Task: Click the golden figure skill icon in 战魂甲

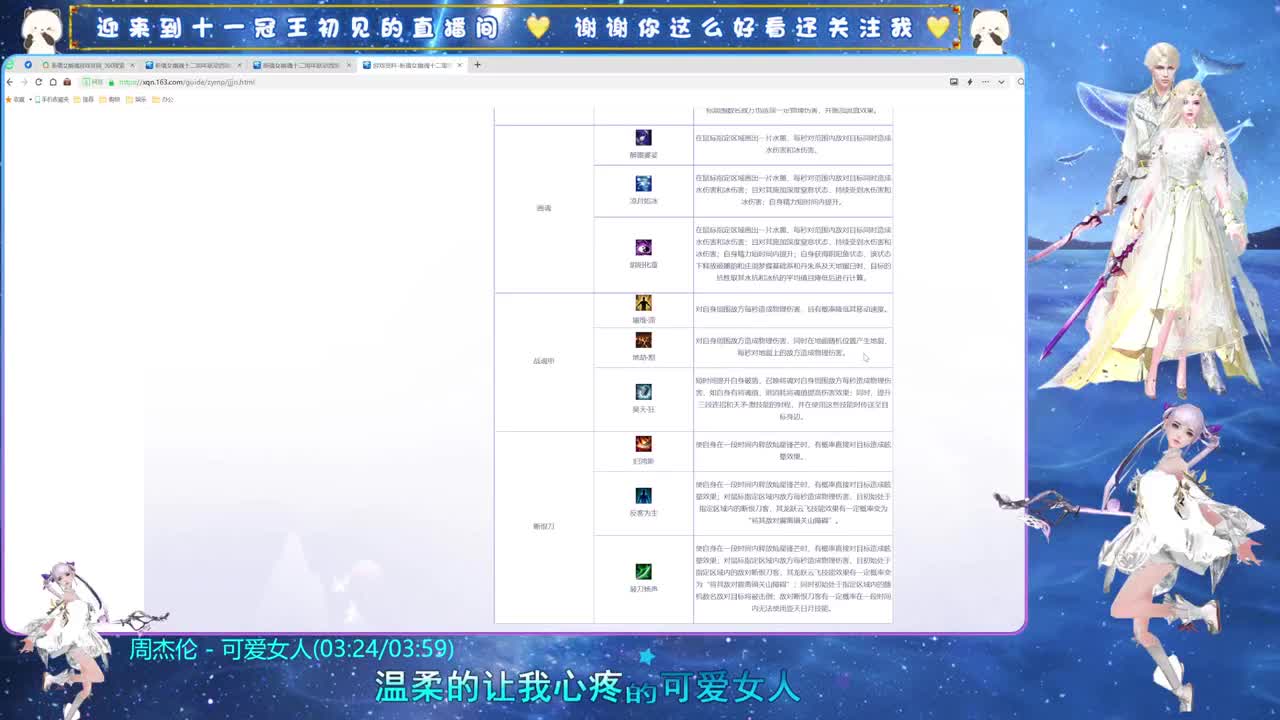Action: (643, 303)
